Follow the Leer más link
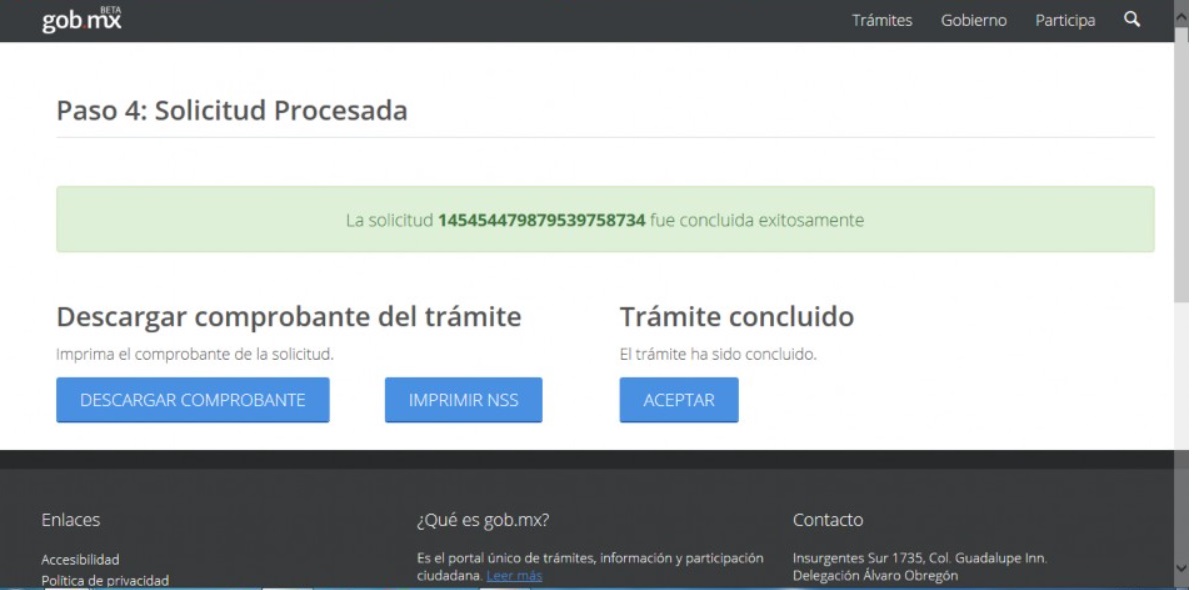1195x590 pixels. pos(514,577)
